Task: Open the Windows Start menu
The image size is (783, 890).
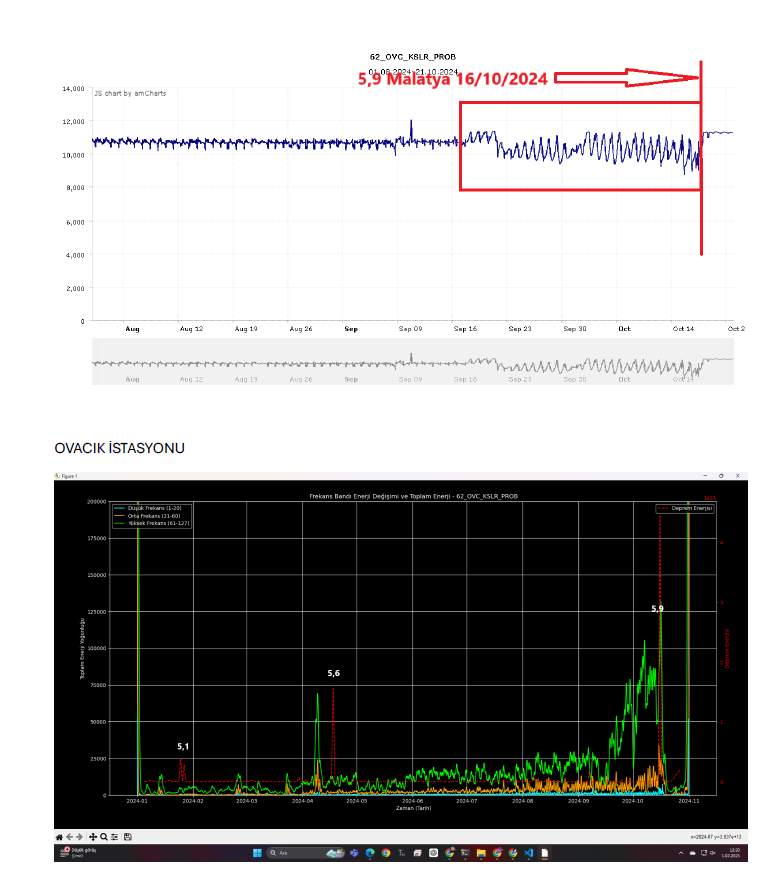Action: (257, 853)
